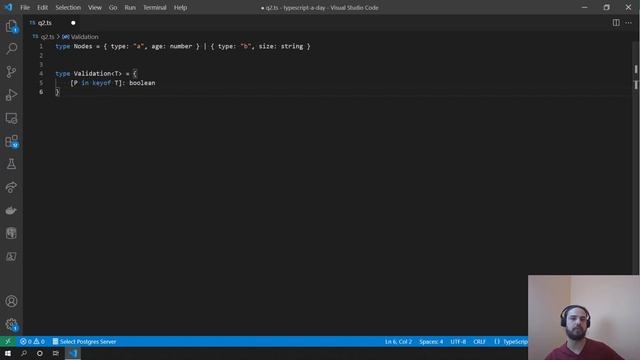640x360 pixels.
Task: Click the remote window indicator in status bar
Action: pyautogui.click(x=8, y=342)
